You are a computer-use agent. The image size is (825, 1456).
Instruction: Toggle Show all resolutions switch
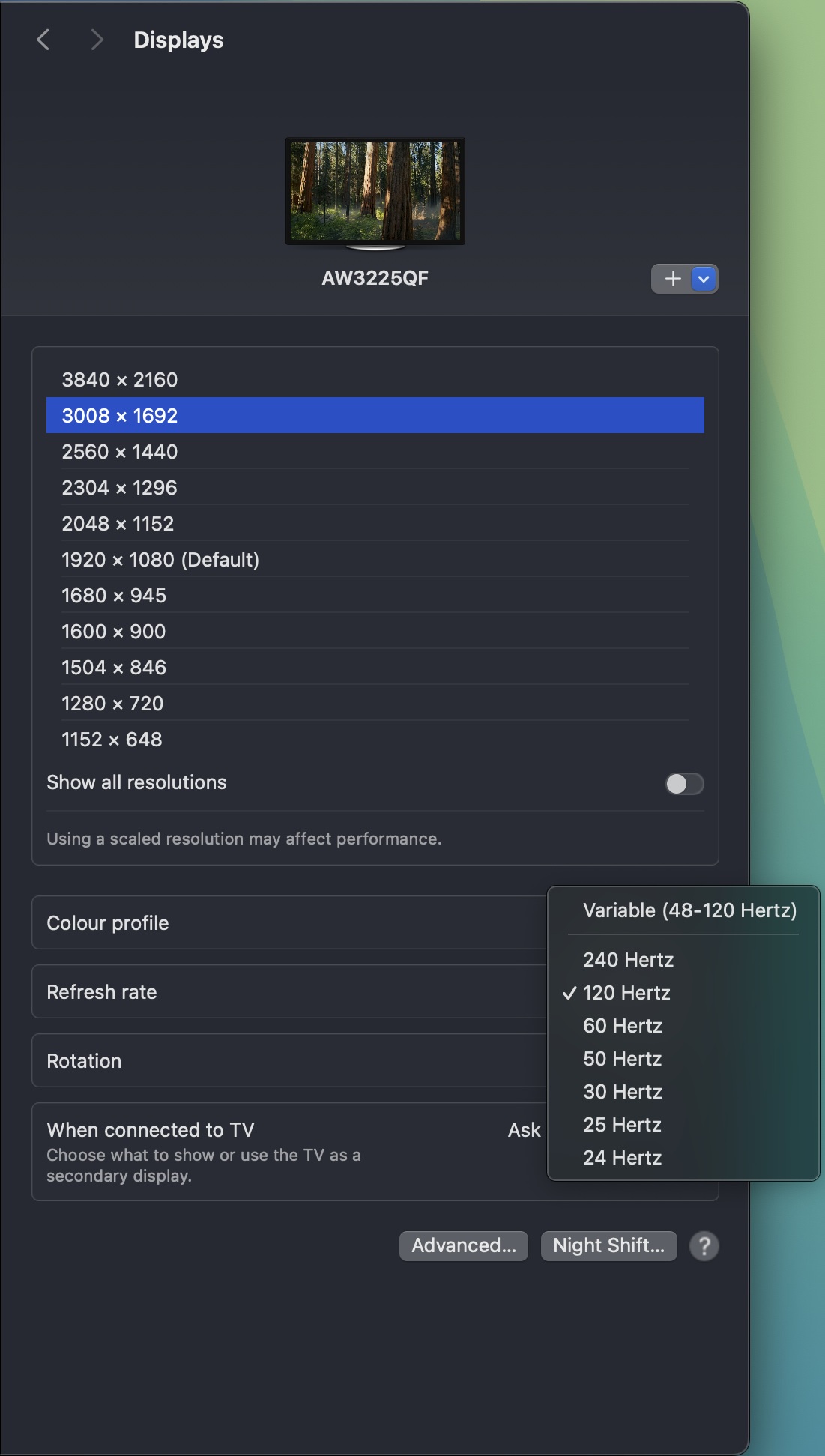684,783
